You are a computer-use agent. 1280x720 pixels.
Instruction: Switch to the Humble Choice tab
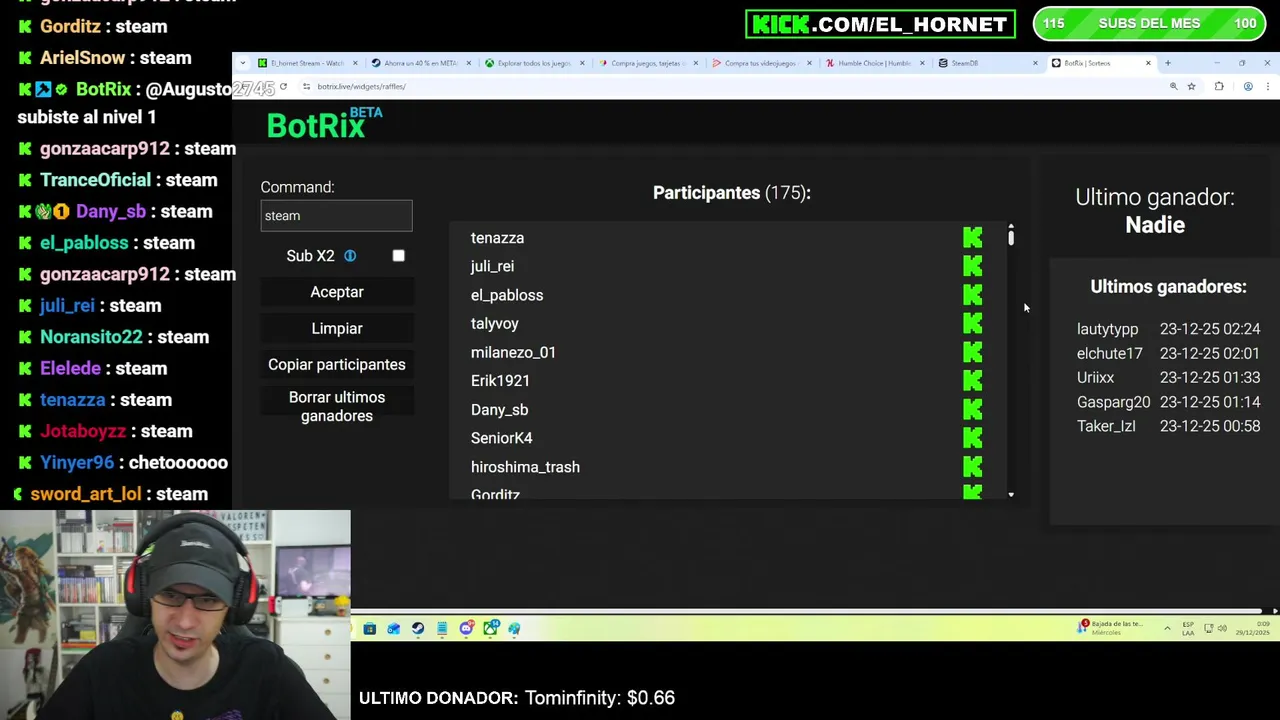pyautogui.click(x=874, y=63)
